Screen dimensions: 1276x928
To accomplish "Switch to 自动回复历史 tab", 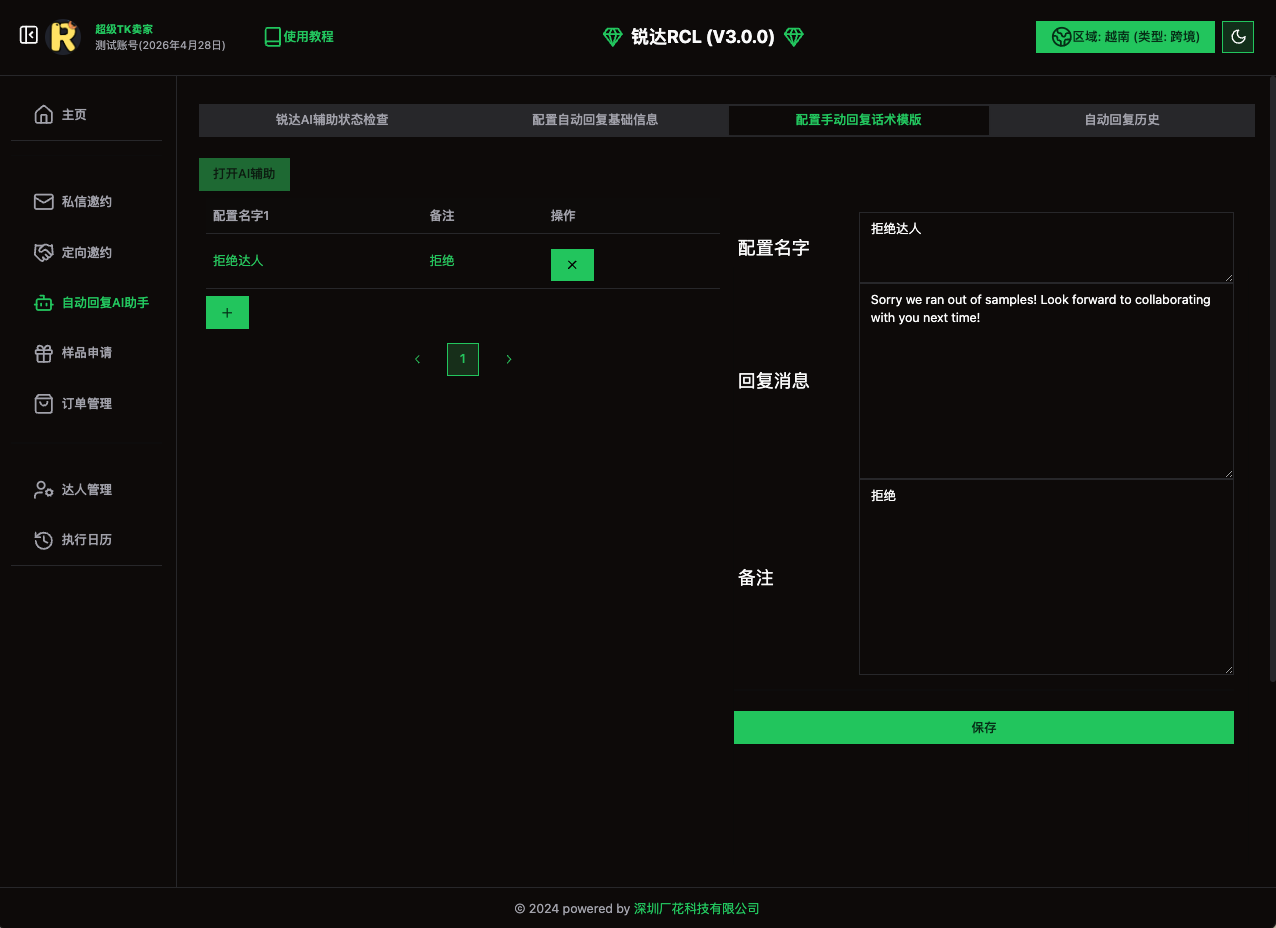I will [x=1121, y=120].
